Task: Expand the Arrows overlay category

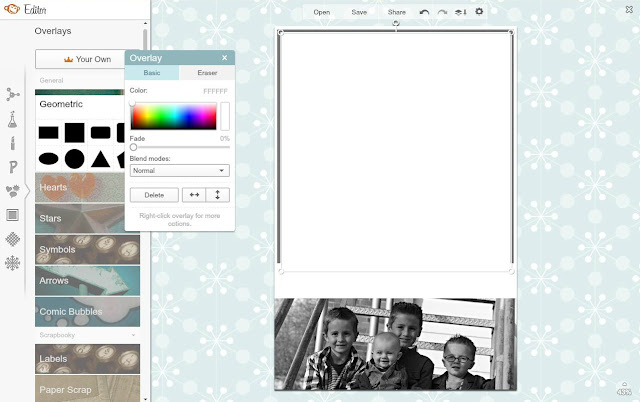Action: 87,281
